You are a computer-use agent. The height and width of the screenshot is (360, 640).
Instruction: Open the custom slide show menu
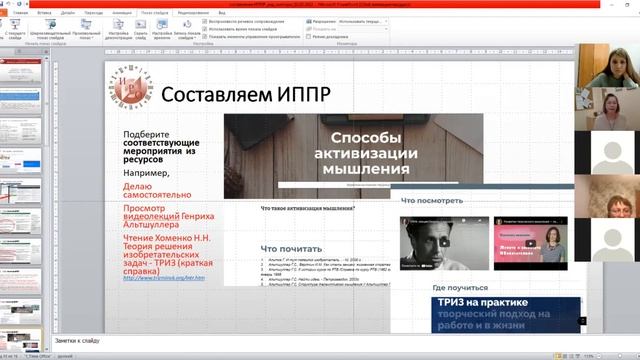coord(86,30)
